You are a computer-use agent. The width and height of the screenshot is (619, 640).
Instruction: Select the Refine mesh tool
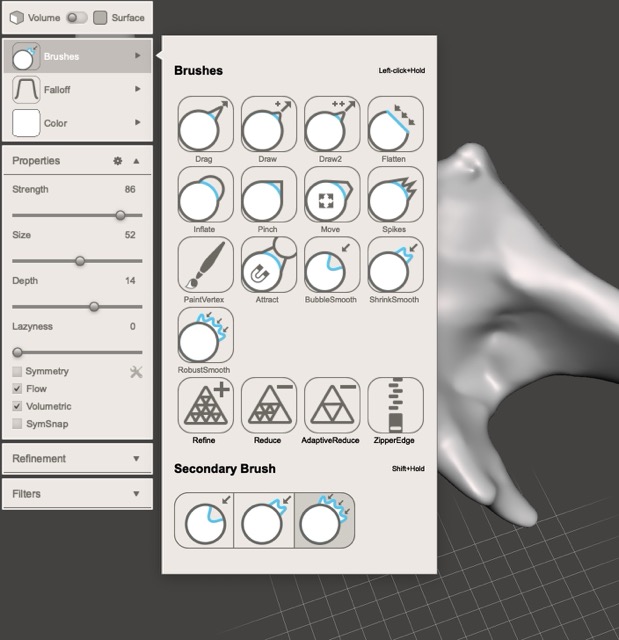coord(205,405)
